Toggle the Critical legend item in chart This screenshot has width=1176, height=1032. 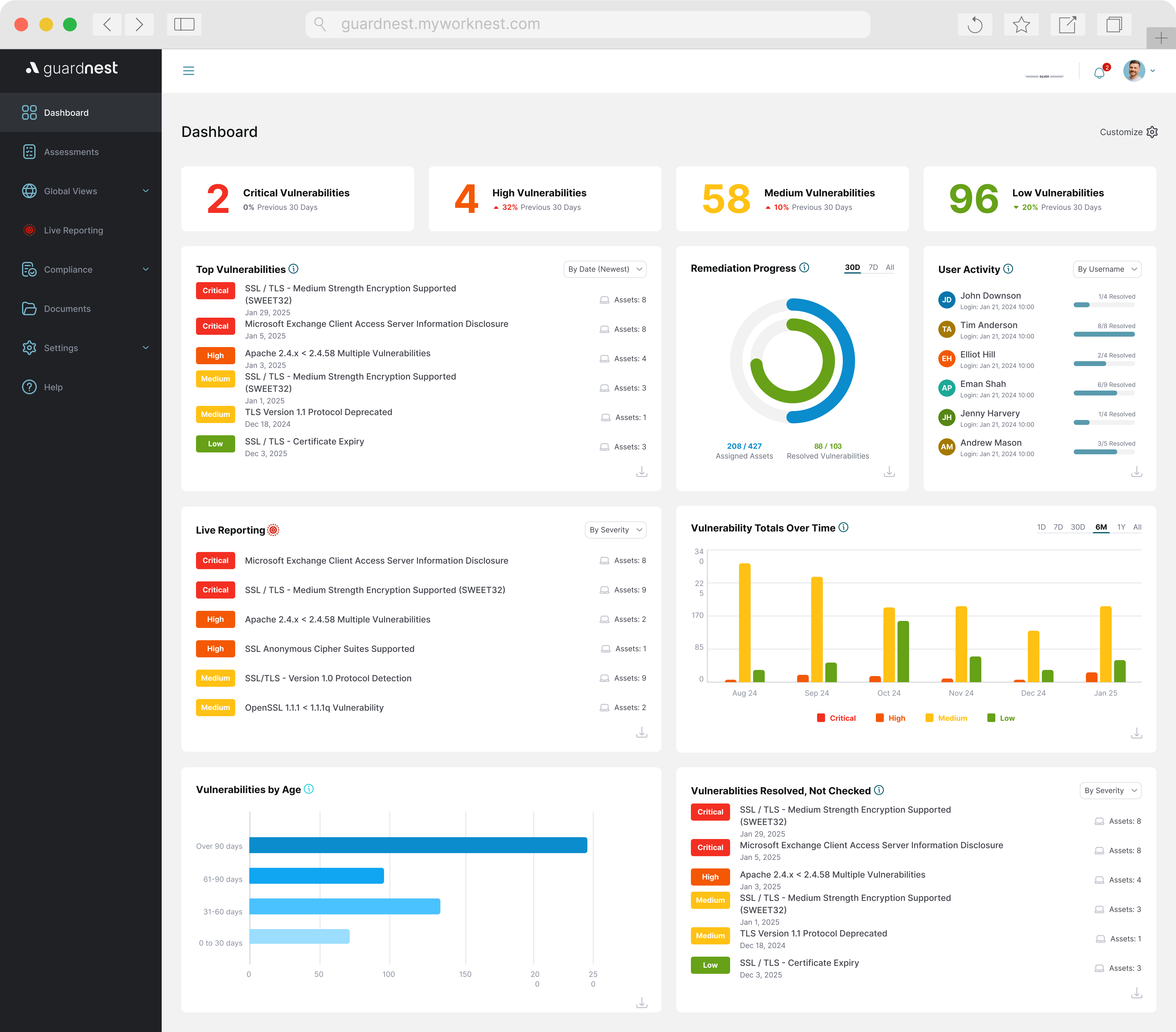(837, 718)
